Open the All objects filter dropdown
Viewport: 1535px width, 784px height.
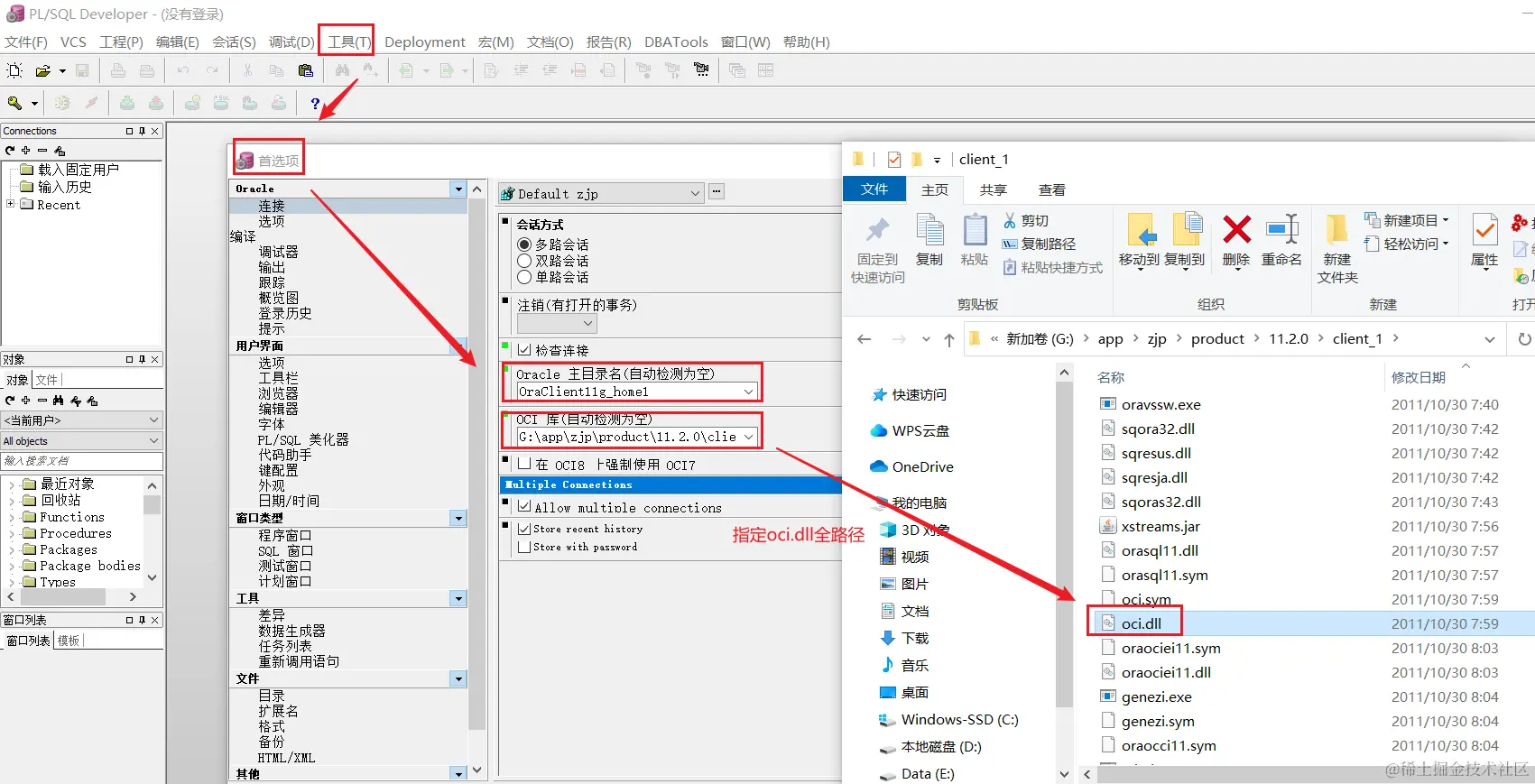click(x=153, y=441)
